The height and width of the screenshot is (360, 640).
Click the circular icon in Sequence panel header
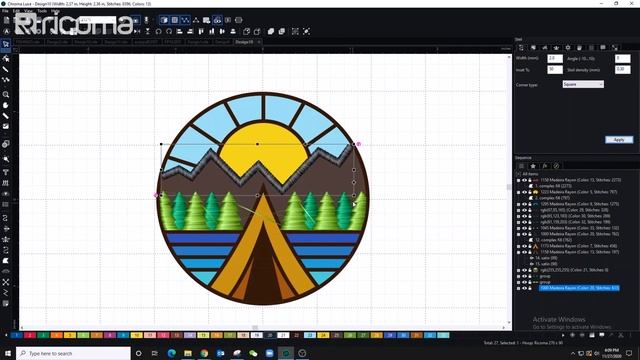pos(556,166)
